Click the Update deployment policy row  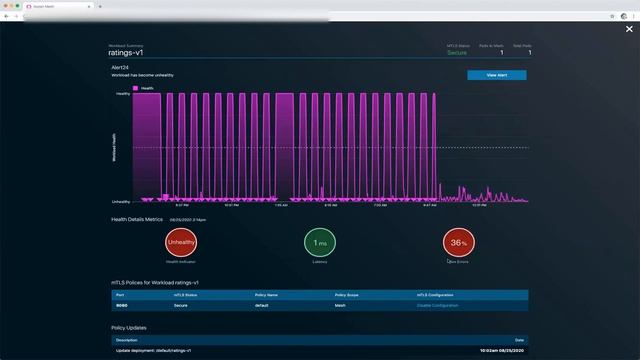[320, 351]
